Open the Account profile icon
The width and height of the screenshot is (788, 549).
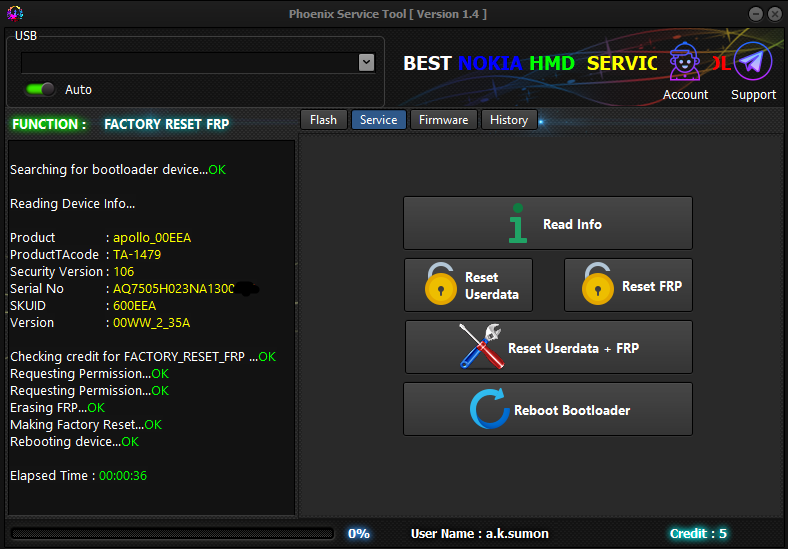tap(684, 61)
